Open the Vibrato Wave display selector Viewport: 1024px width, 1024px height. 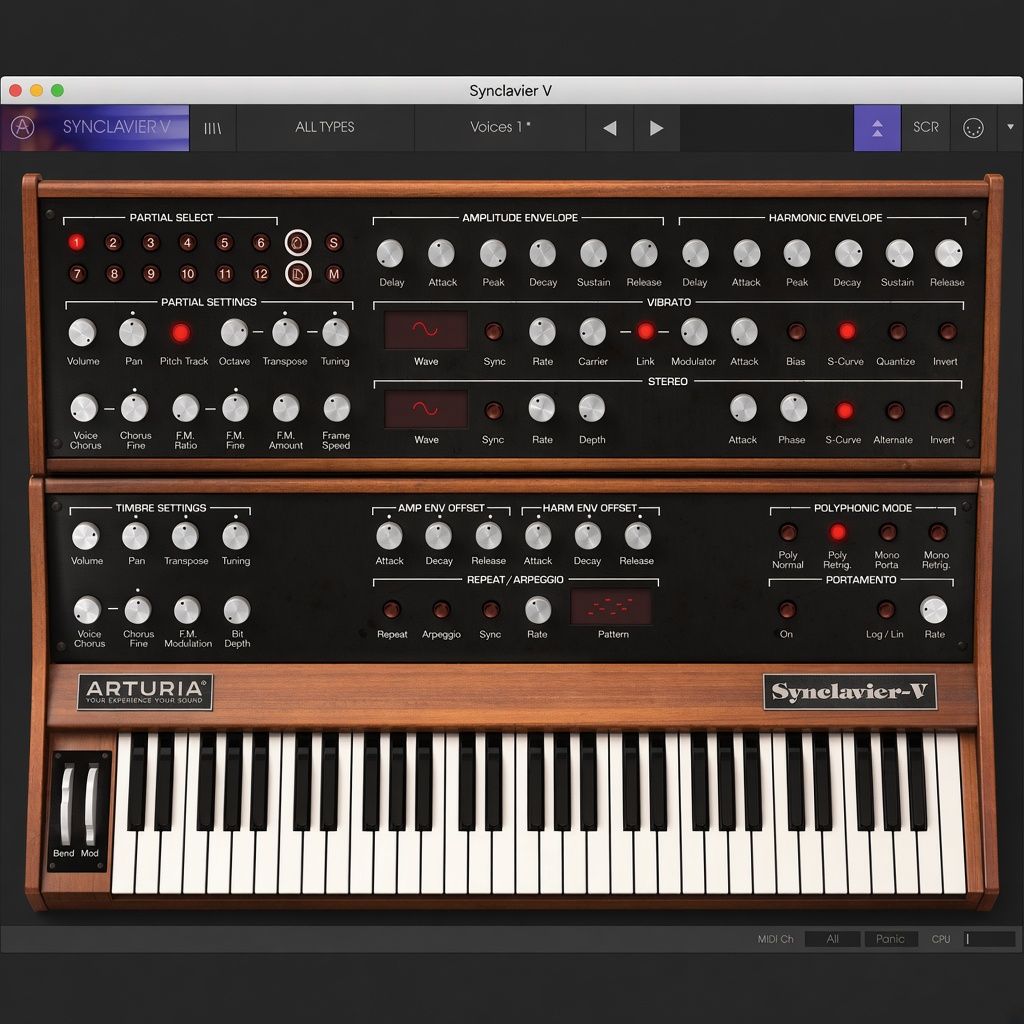pos(426,330)
